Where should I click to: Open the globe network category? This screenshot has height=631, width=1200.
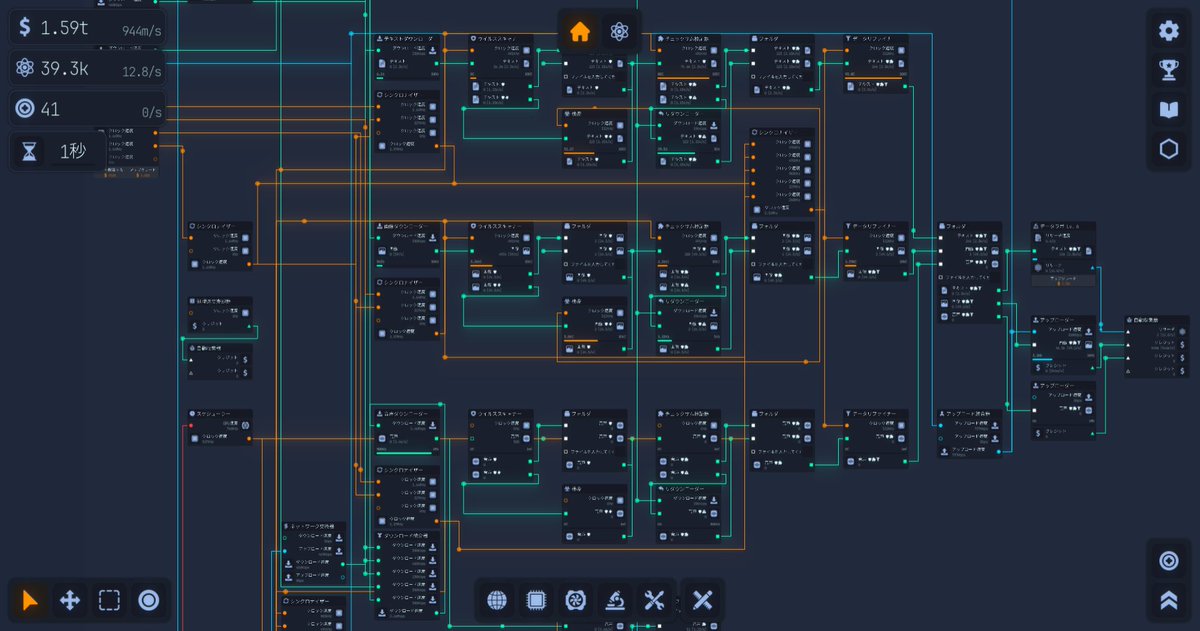point(497,600)
